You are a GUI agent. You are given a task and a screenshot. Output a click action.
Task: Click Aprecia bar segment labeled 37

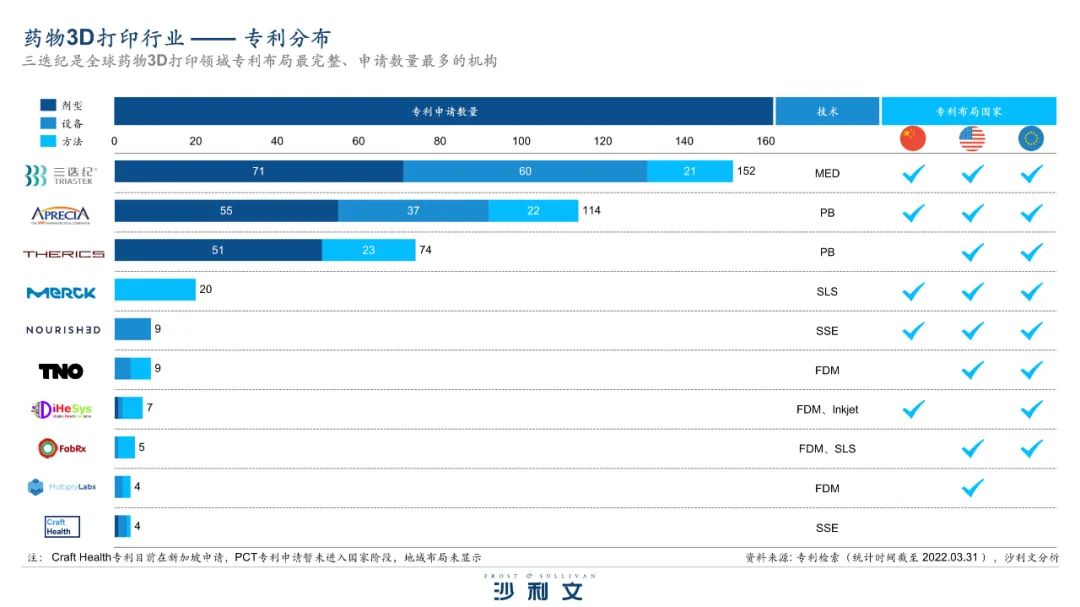[413, 210]
